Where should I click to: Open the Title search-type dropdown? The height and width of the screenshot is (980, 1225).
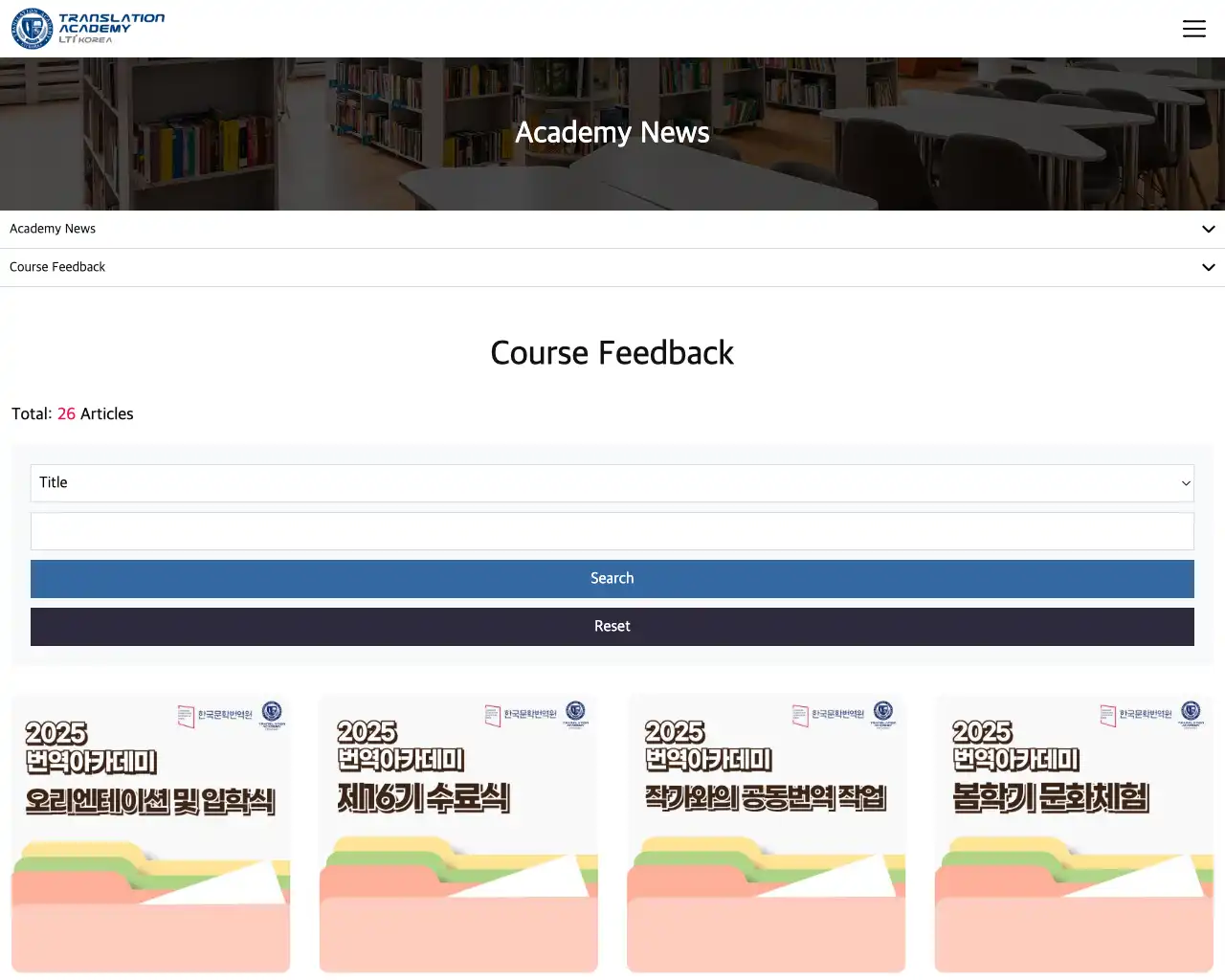pyautogui.click(x=612, y=483)
